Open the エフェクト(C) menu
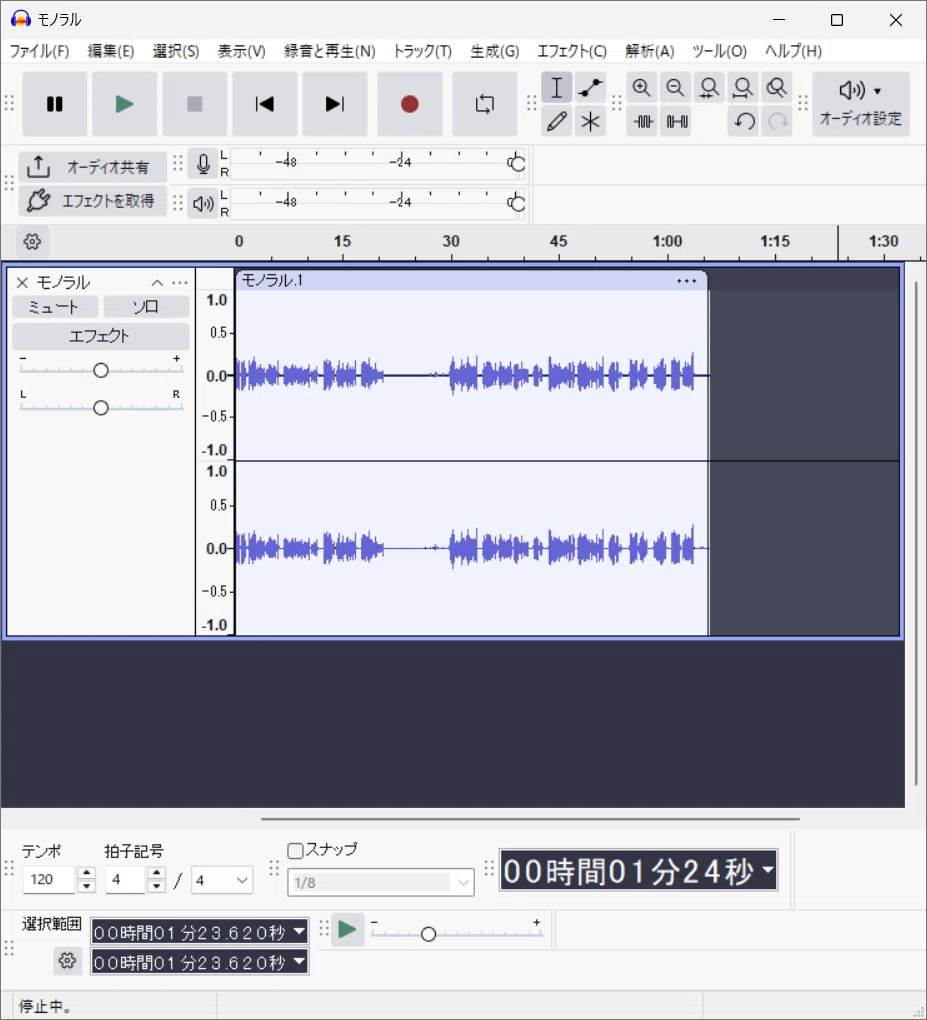 [572, 51]
